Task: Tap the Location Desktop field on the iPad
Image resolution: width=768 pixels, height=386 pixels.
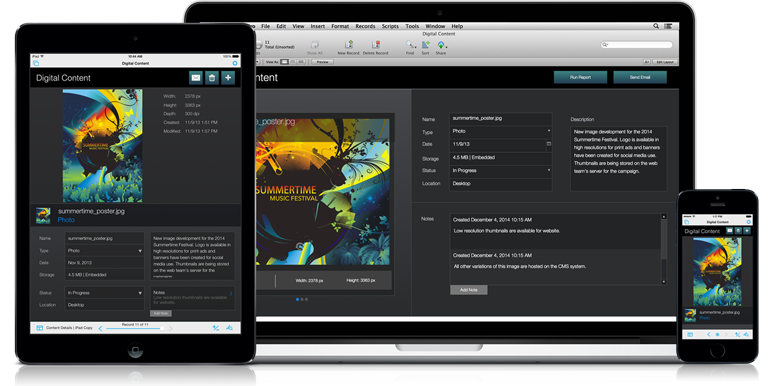Action: pyautogui.click(x=104, y=305)
